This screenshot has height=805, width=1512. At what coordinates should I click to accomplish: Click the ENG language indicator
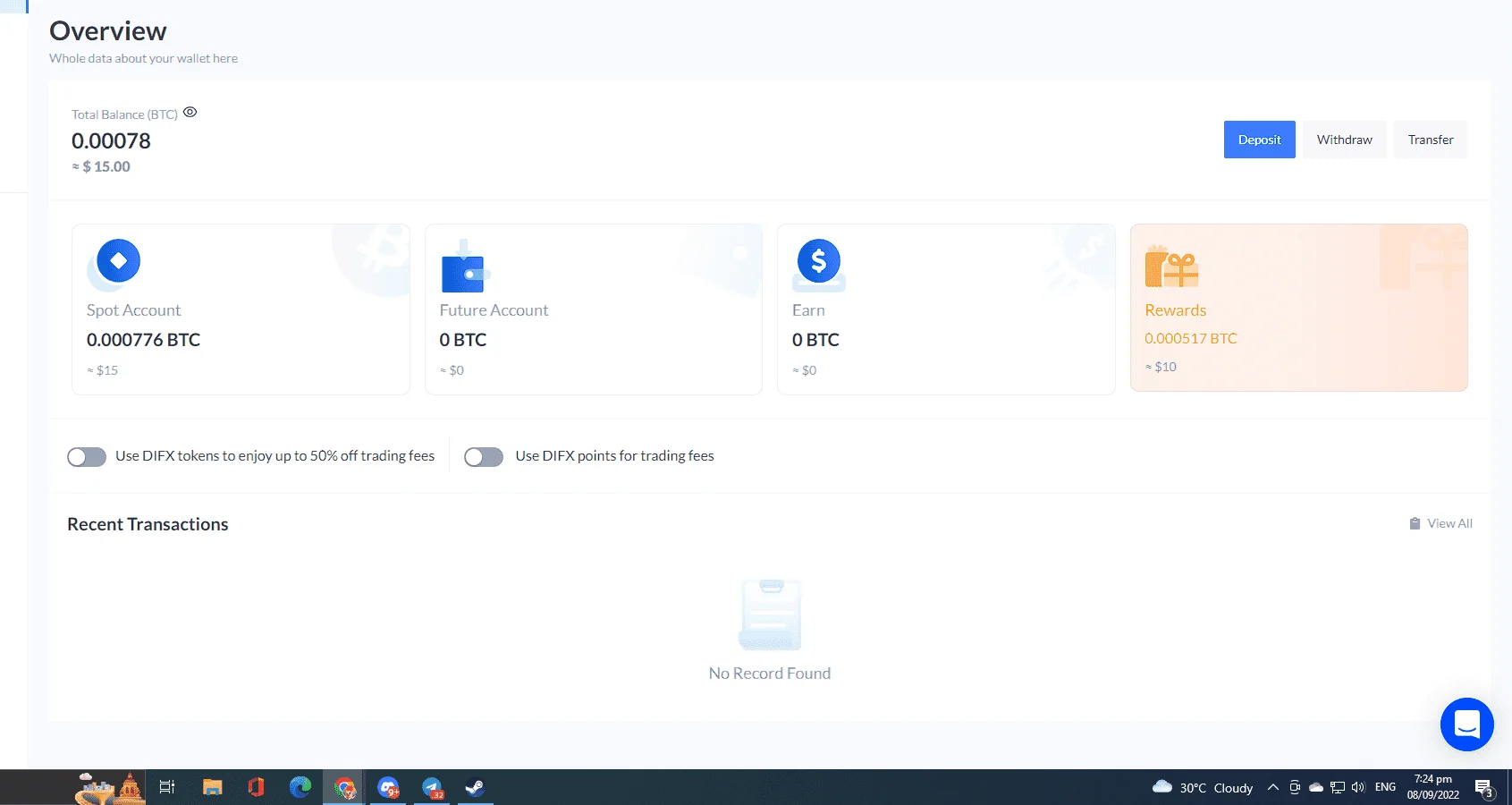(1385, 787)
